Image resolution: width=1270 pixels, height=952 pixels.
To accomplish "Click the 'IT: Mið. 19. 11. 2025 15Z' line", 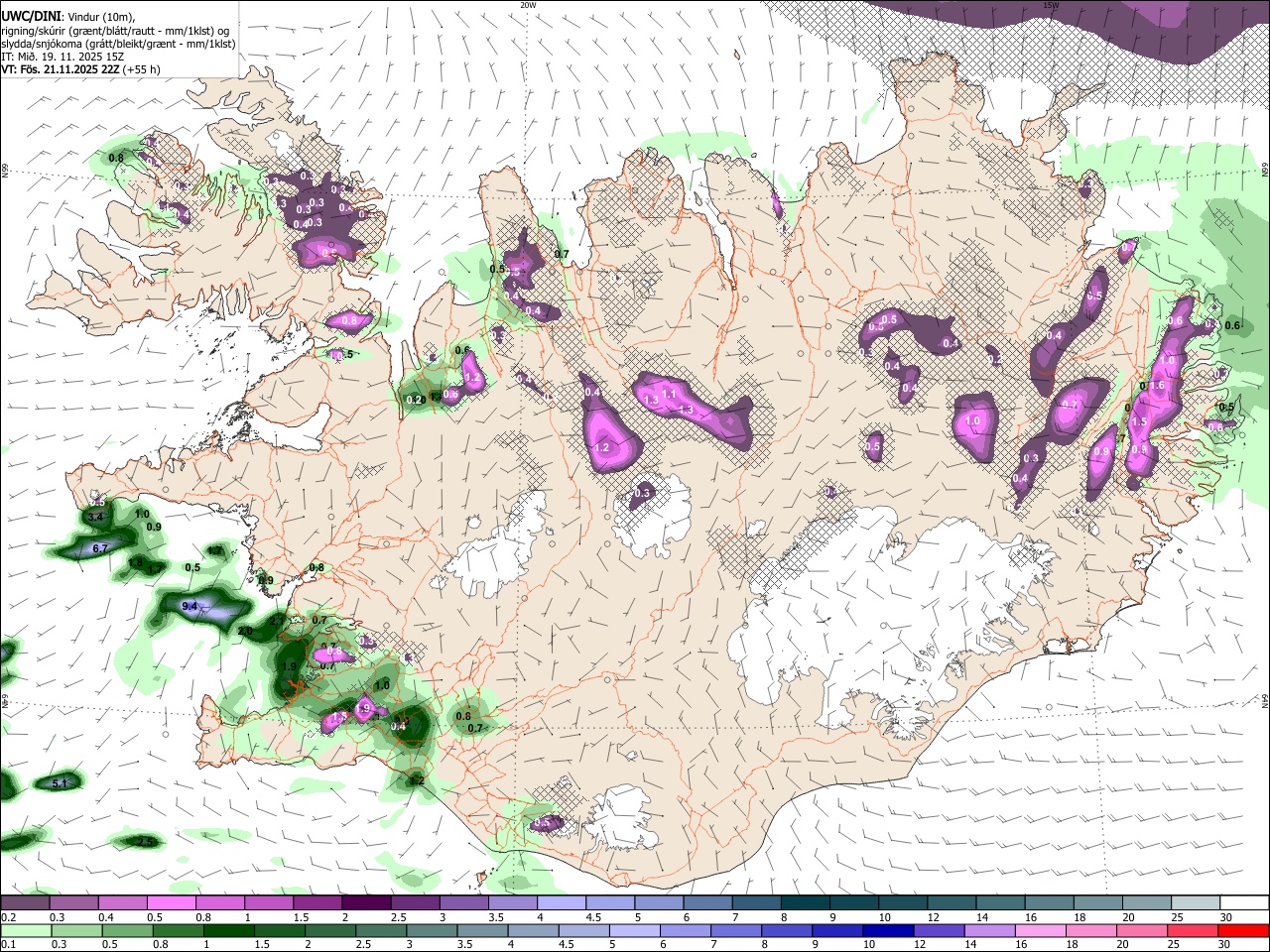I will [x=62, y=57].
